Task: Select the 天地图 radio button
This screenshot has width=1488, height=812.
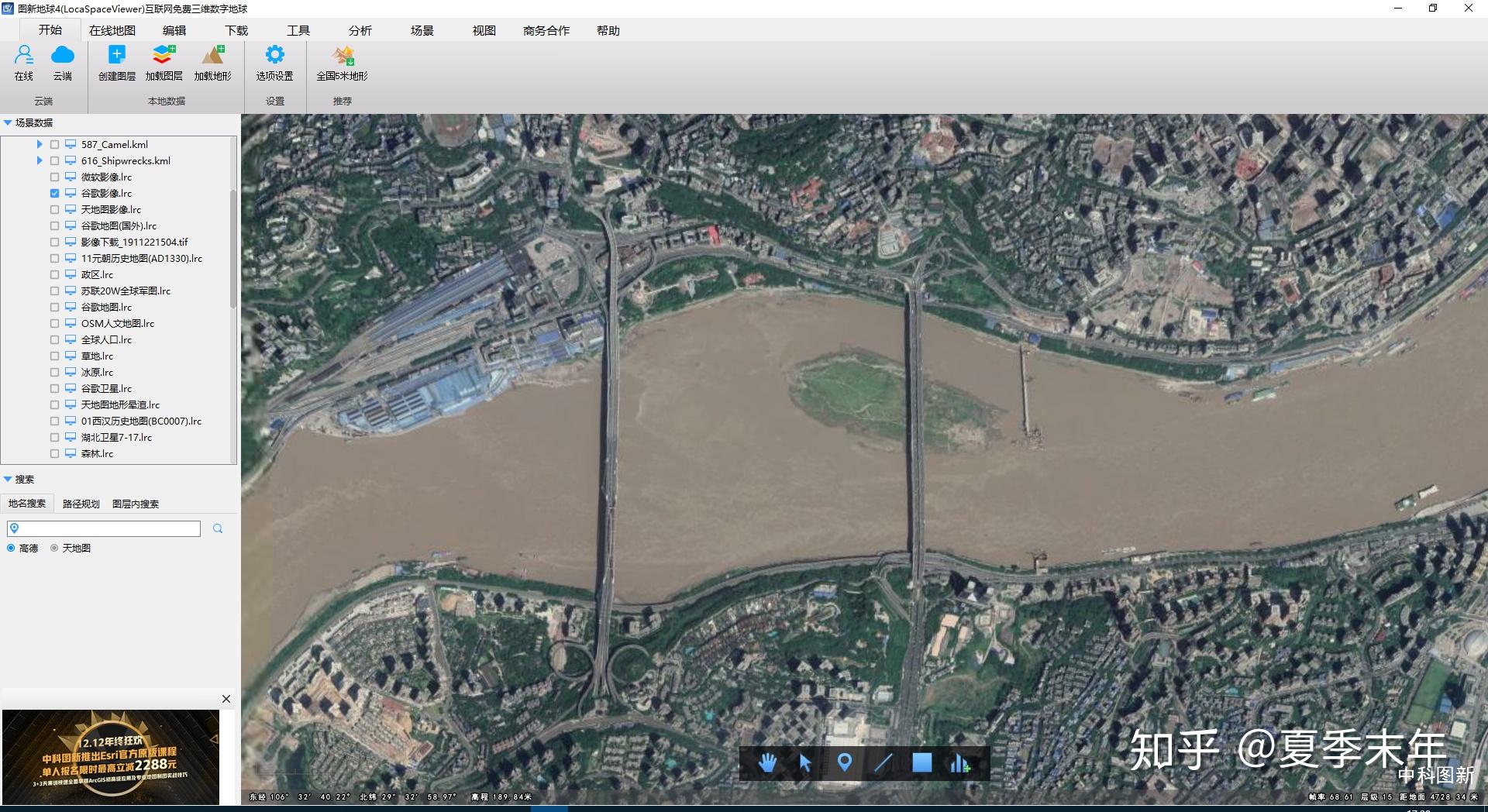Action: 54,548
